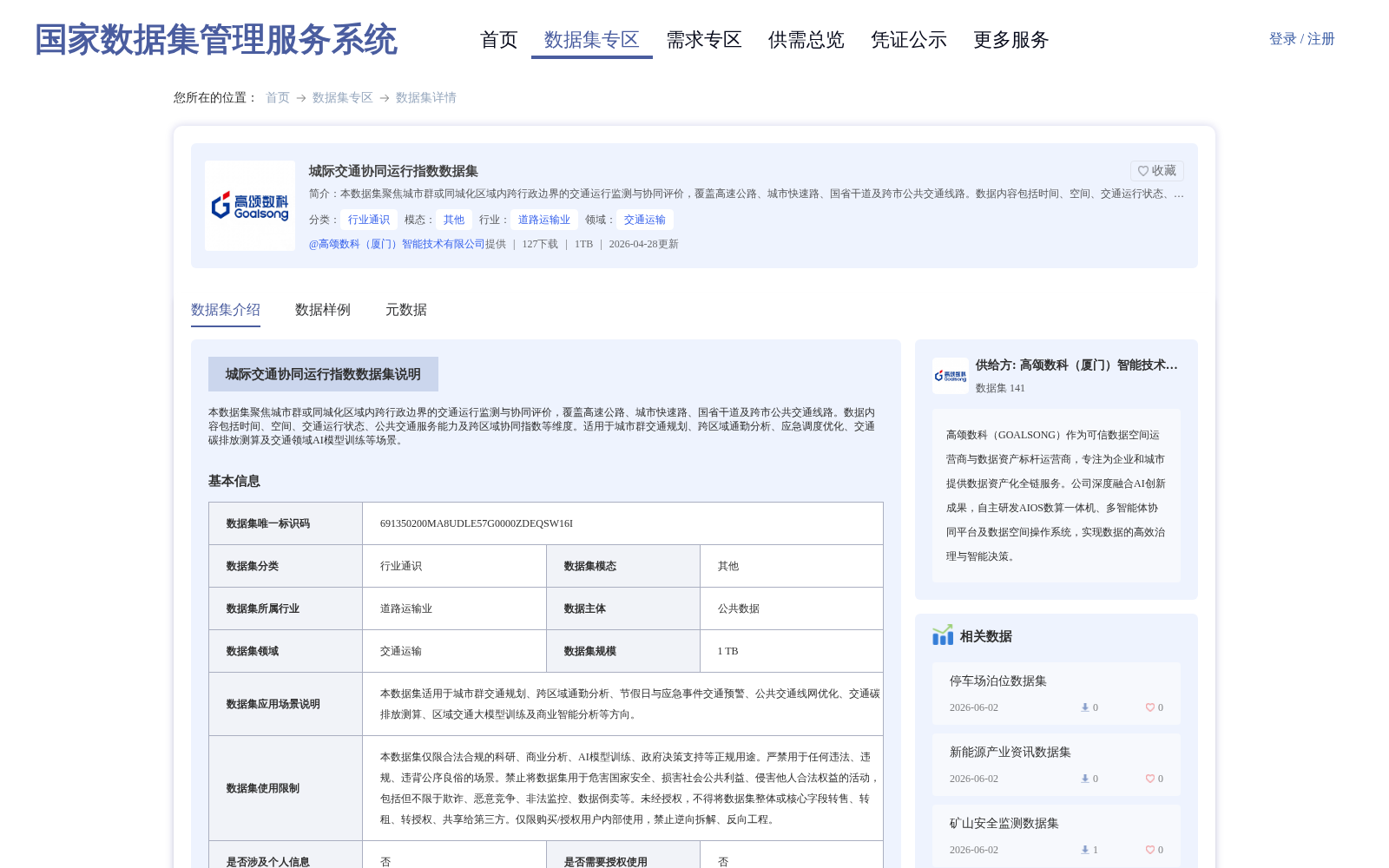
Task: Click the 登录 / 注册 link
Action: [1301, 39]
